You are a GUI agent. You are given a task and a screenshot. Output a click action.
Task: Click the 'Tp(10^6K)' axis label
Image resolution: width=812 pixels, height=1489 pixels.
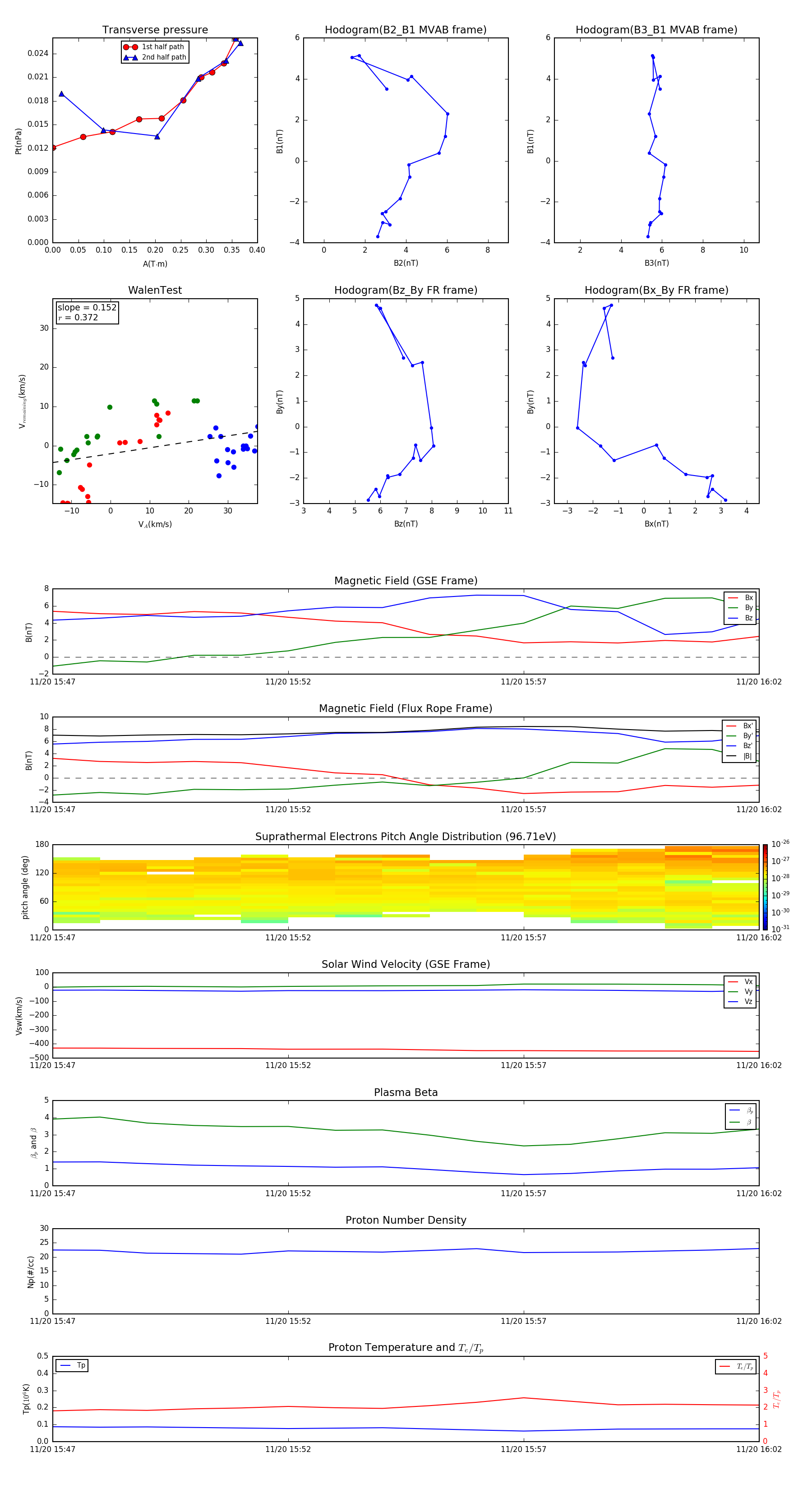[x=26, y=1399]
